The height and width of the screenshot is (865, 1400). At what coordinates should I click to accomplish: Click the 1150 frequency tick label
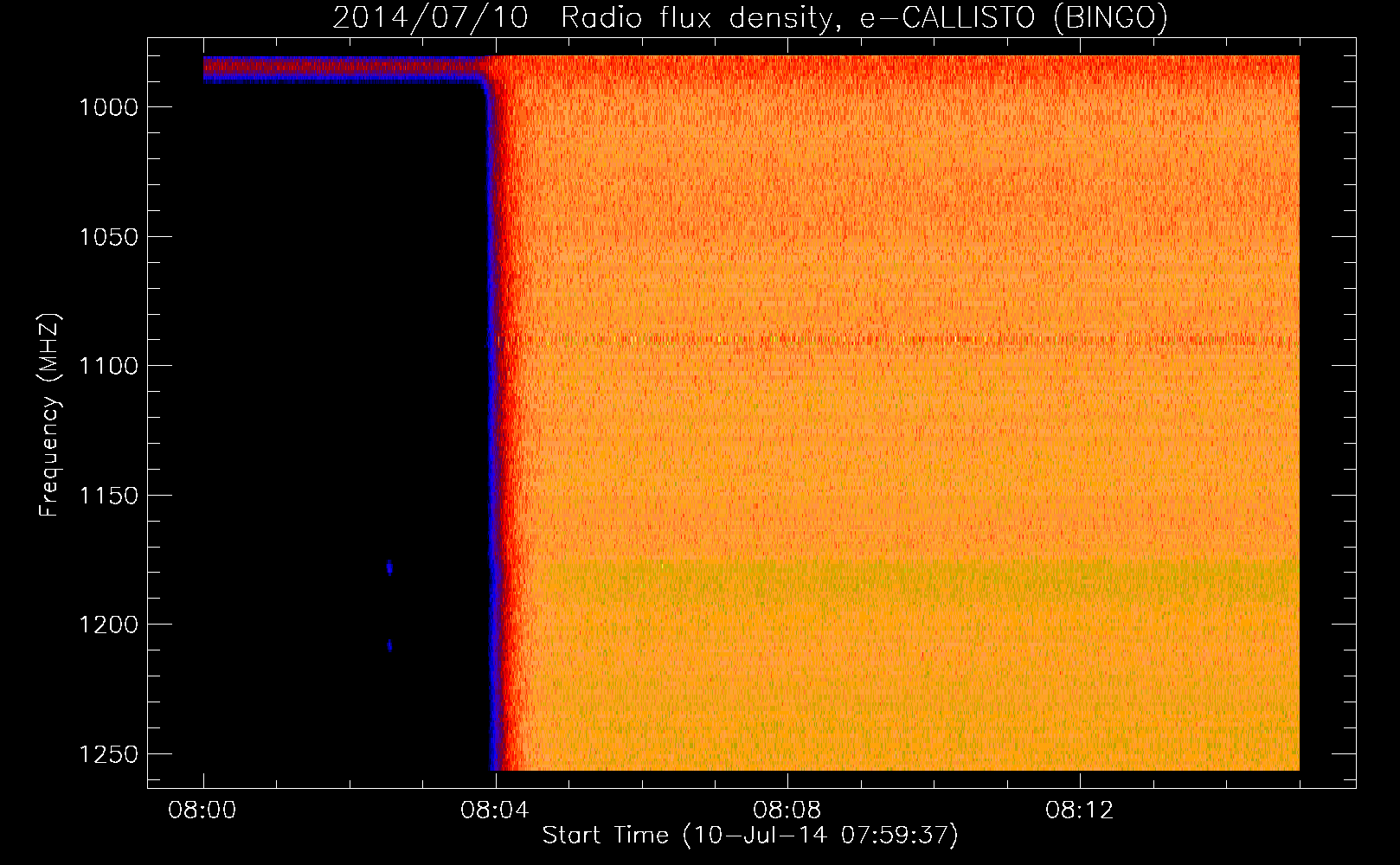point(108,496)
